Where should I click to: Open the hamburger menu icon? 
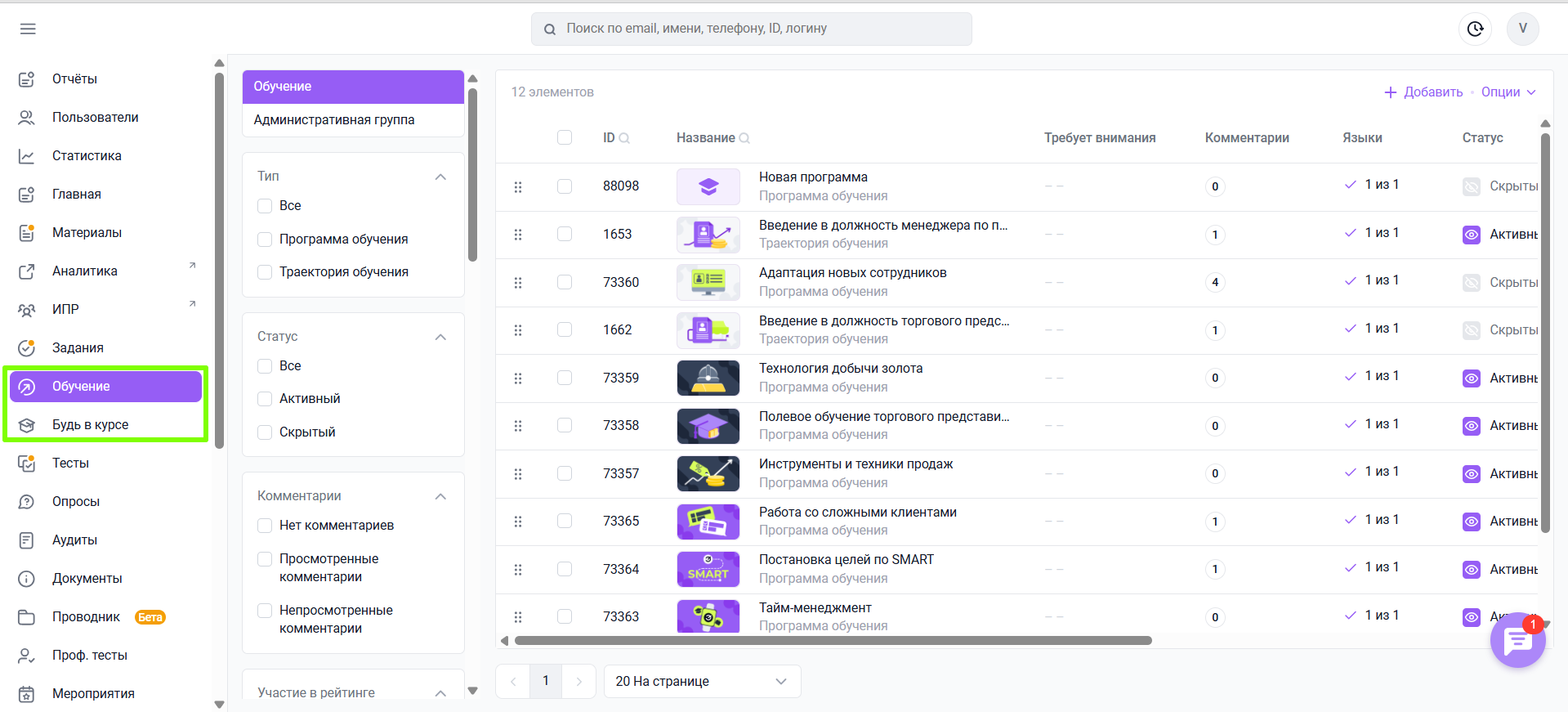(28, 29)
